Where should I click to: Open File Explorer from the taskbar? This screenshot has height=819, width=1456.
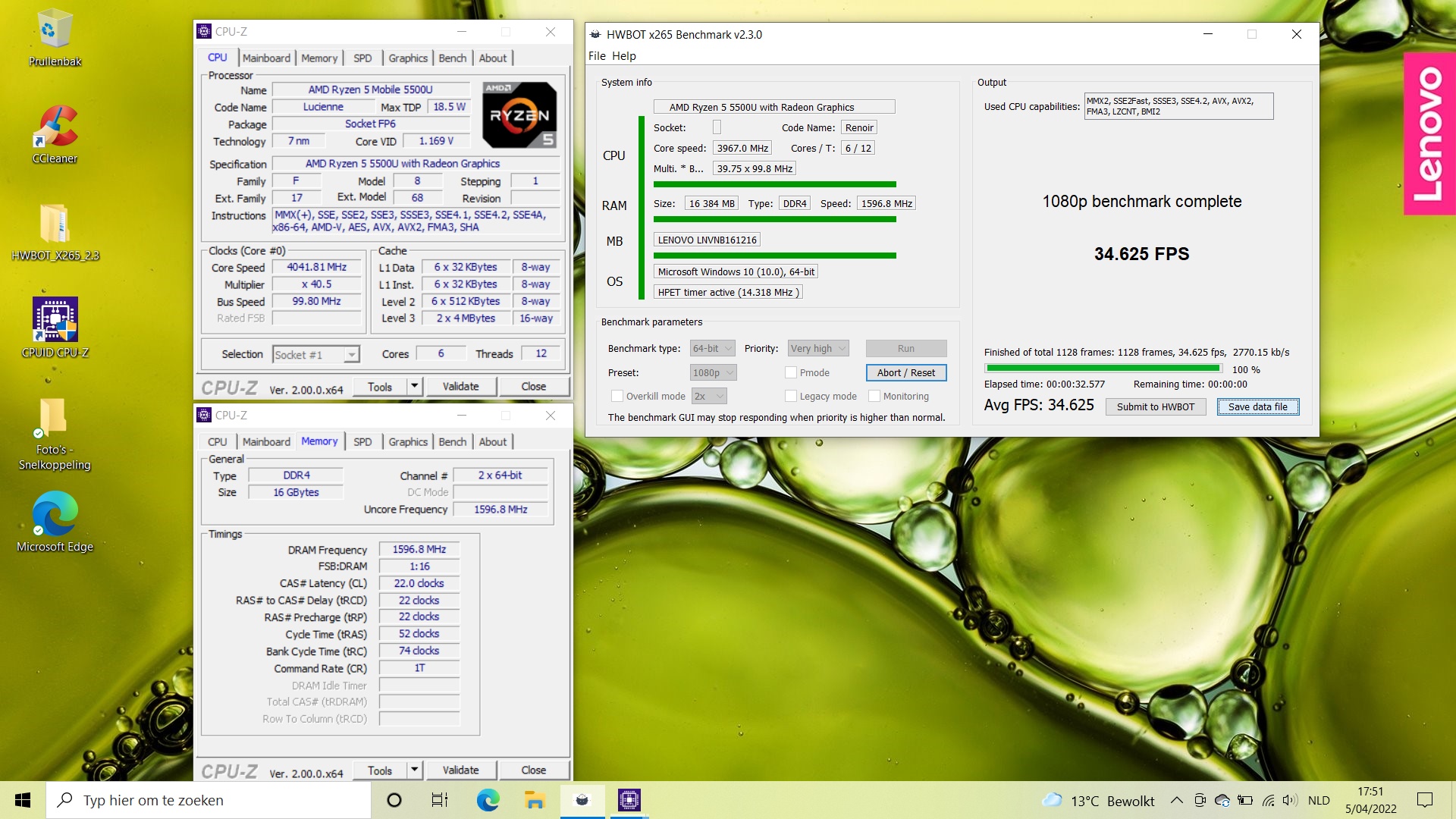coord(535,800)
